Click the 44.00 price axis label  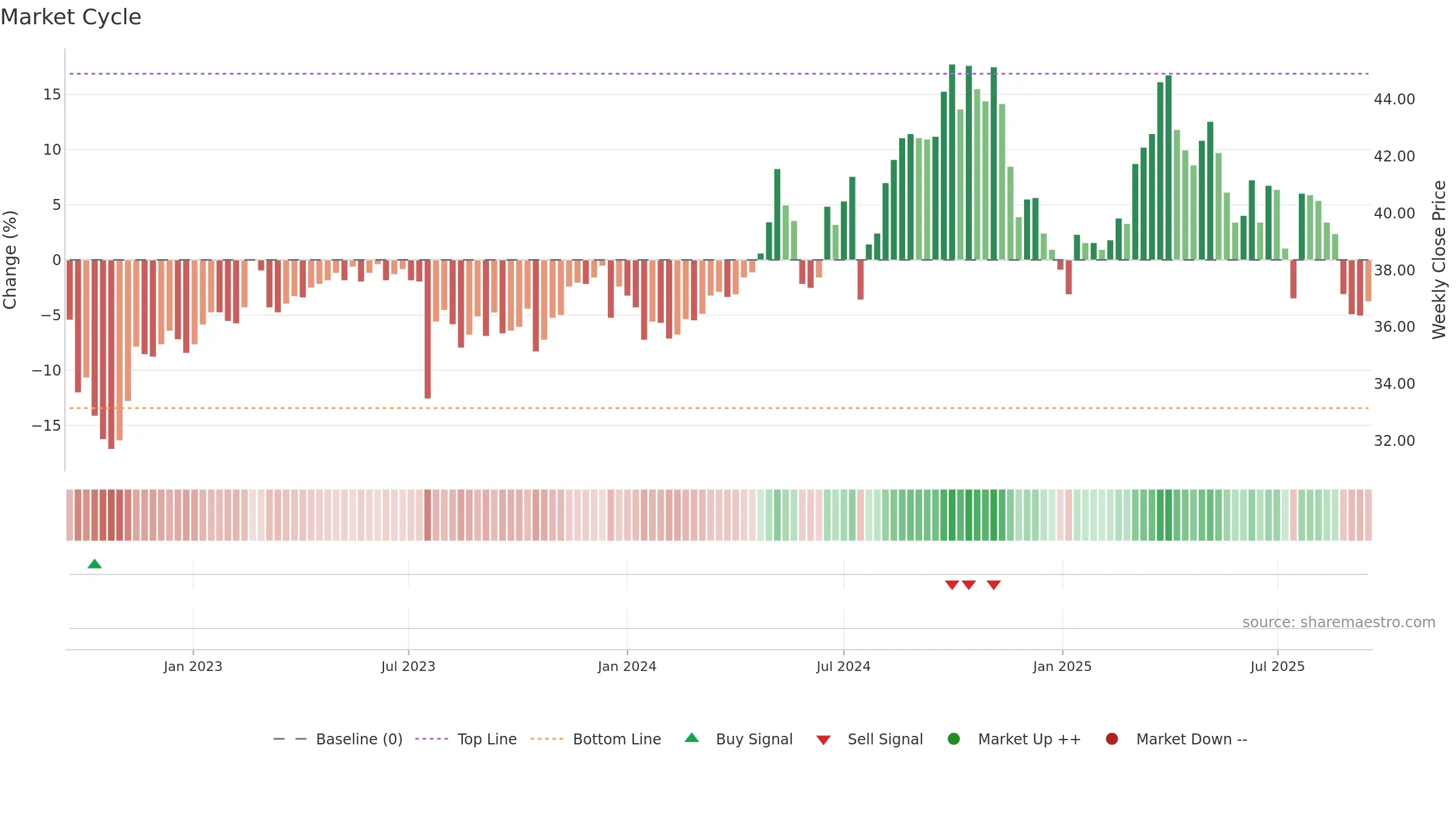point(1394,99)
